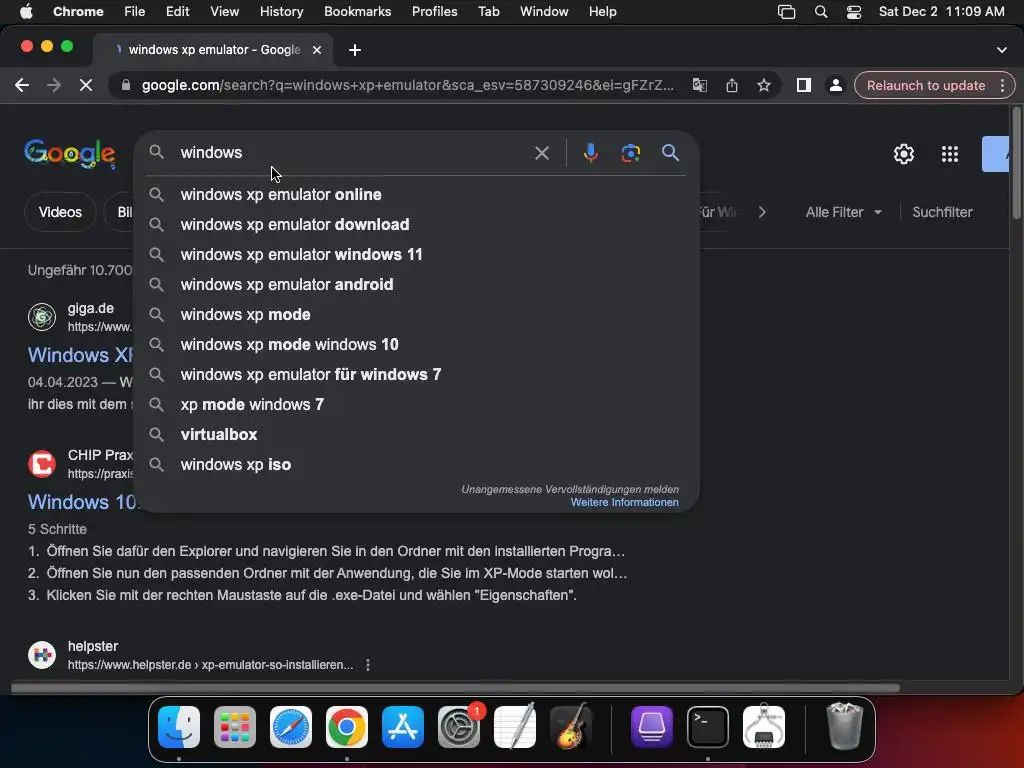
Task: Open the helpster result URL link
Action: [x=210, y=665]
